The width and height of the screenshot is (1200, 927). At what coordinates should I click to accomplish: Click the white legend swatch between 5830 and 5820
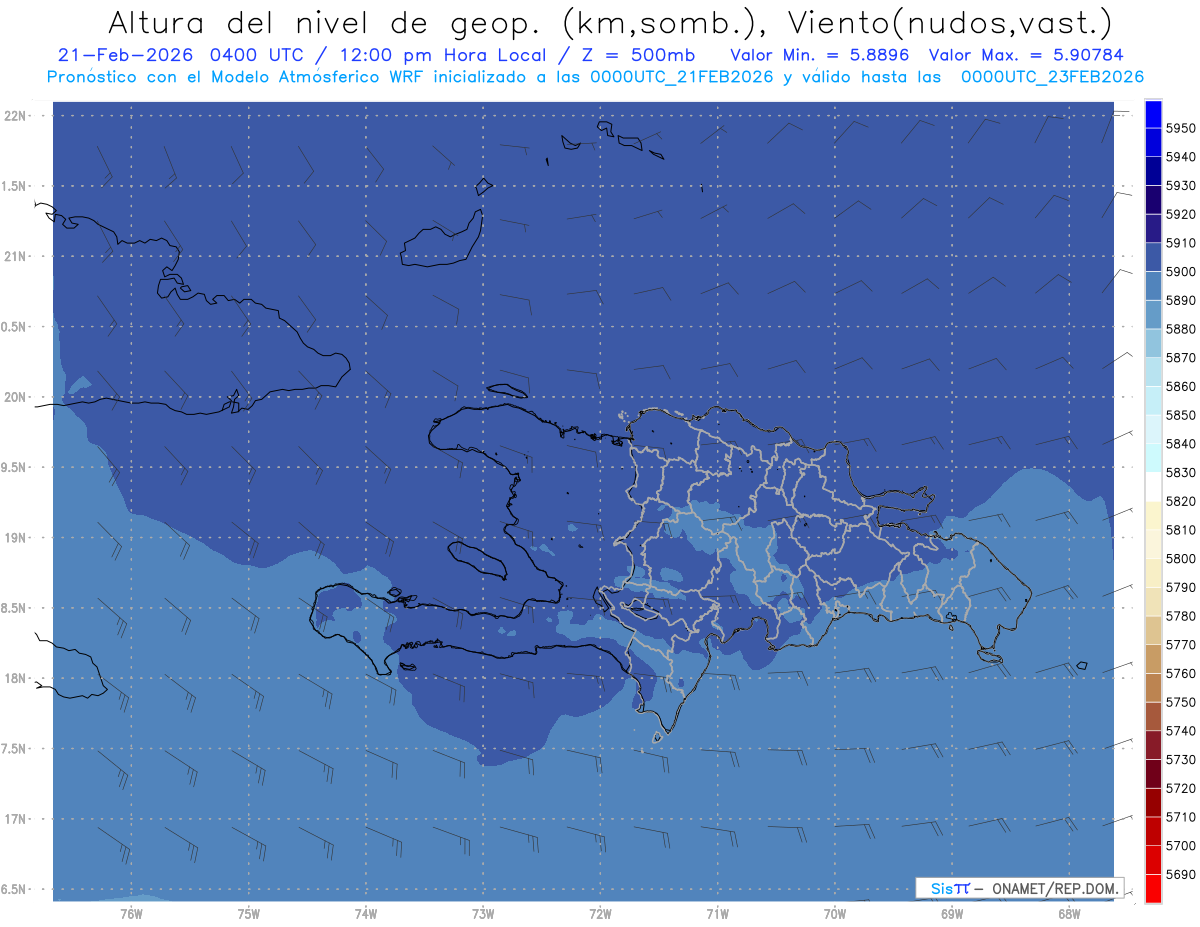click(1153, 486)
